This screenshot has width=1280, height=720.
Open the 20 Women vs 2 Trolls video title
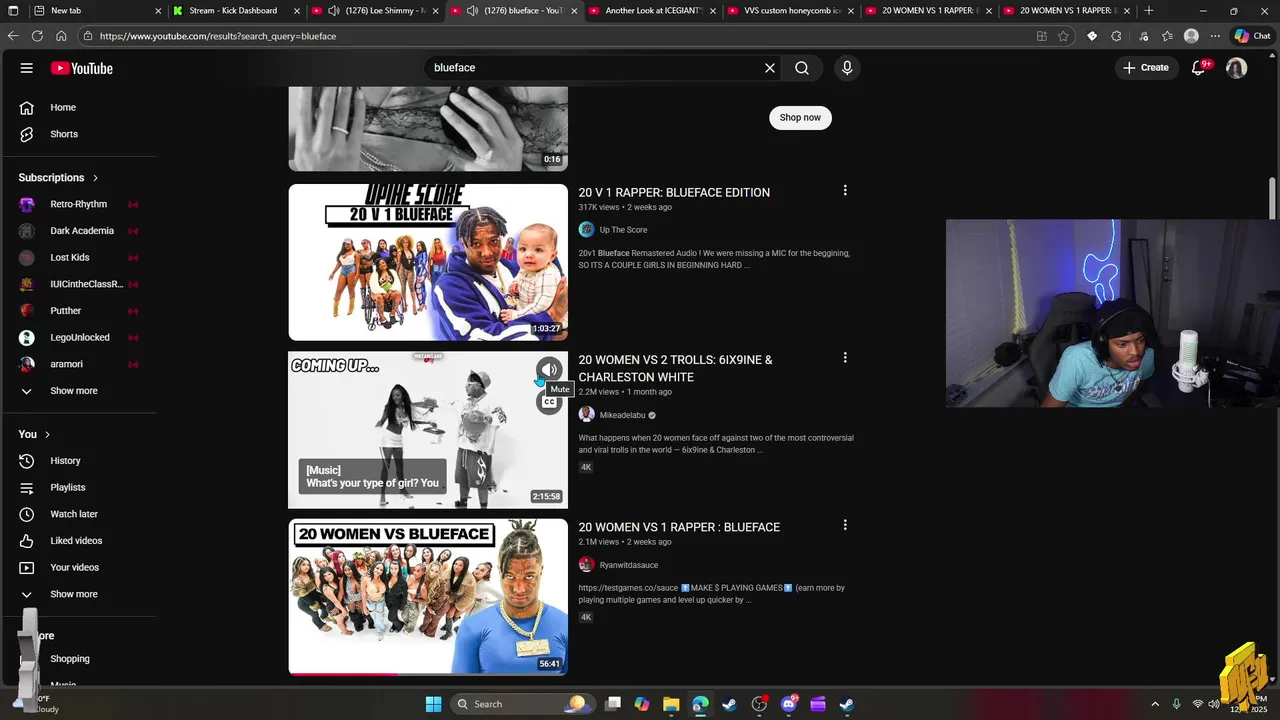pos(675,368)
